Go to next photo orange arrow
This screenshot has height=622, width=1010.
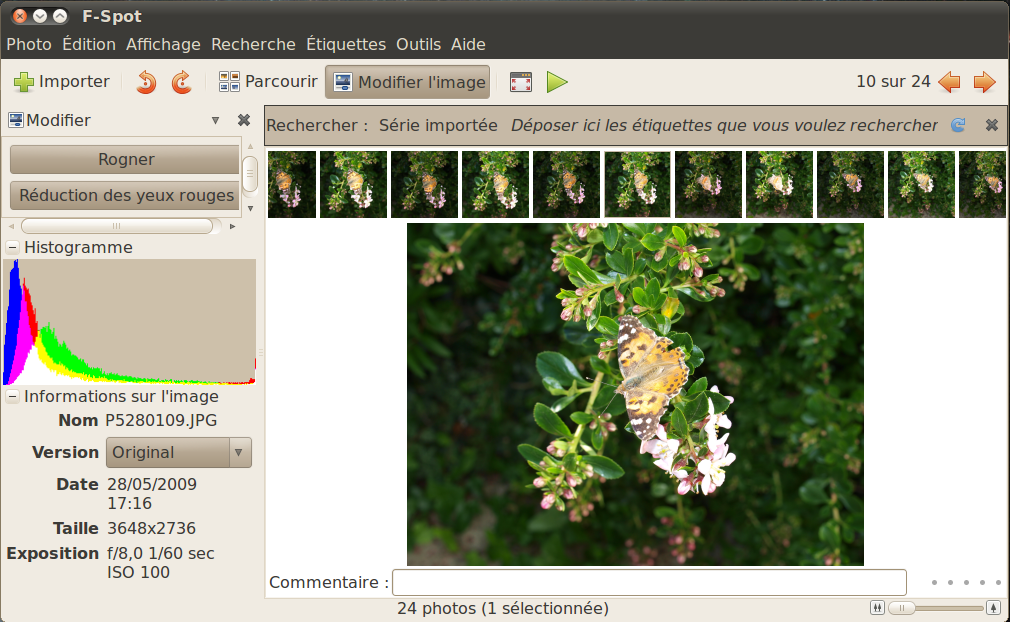pyautogui.click(x=984, y=82)
